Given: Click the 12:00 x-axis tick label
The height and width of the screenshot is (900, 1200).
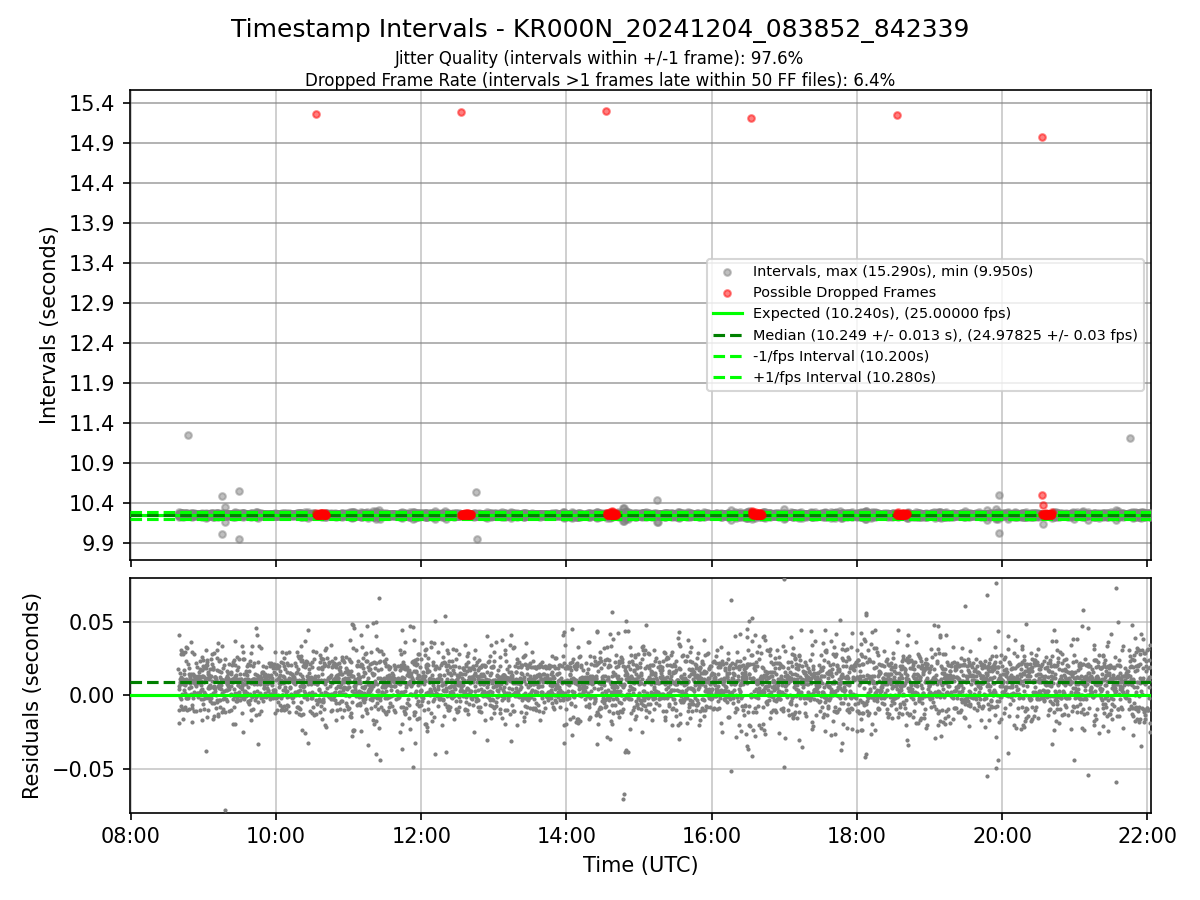Looking at the screenshot, I should (x=421, y=835).
